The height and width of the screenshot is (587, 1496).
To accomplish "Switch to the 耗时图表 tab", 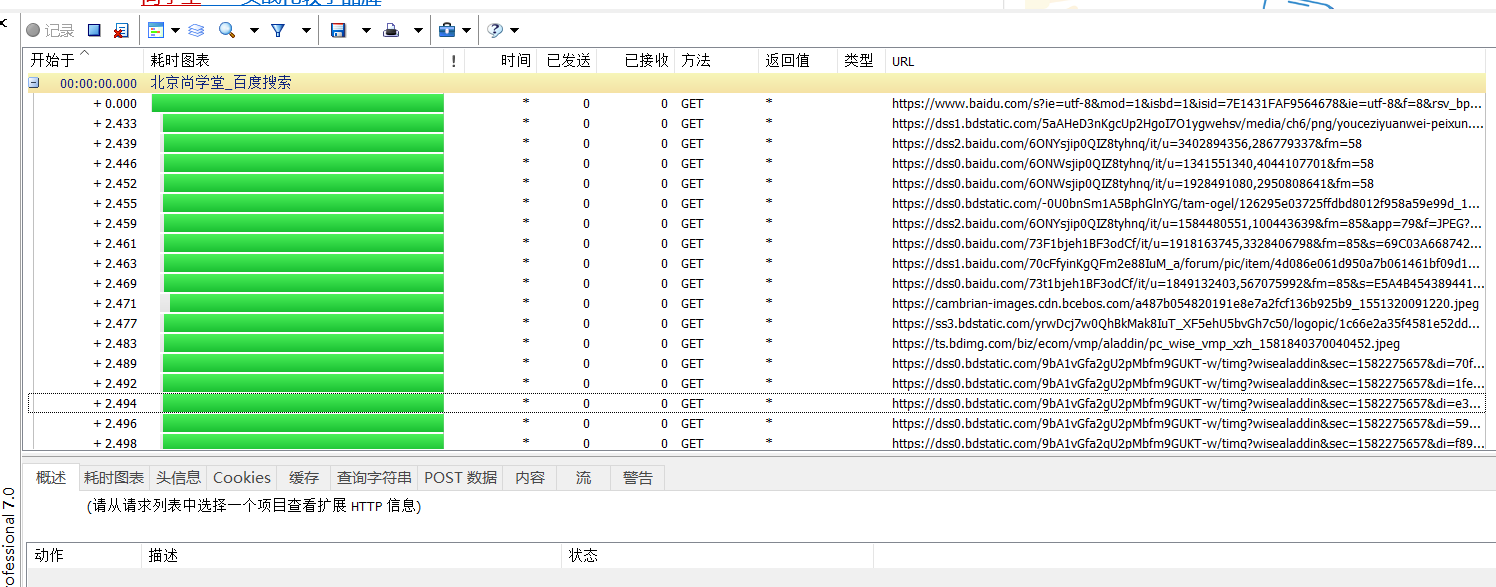I will 114,478.
